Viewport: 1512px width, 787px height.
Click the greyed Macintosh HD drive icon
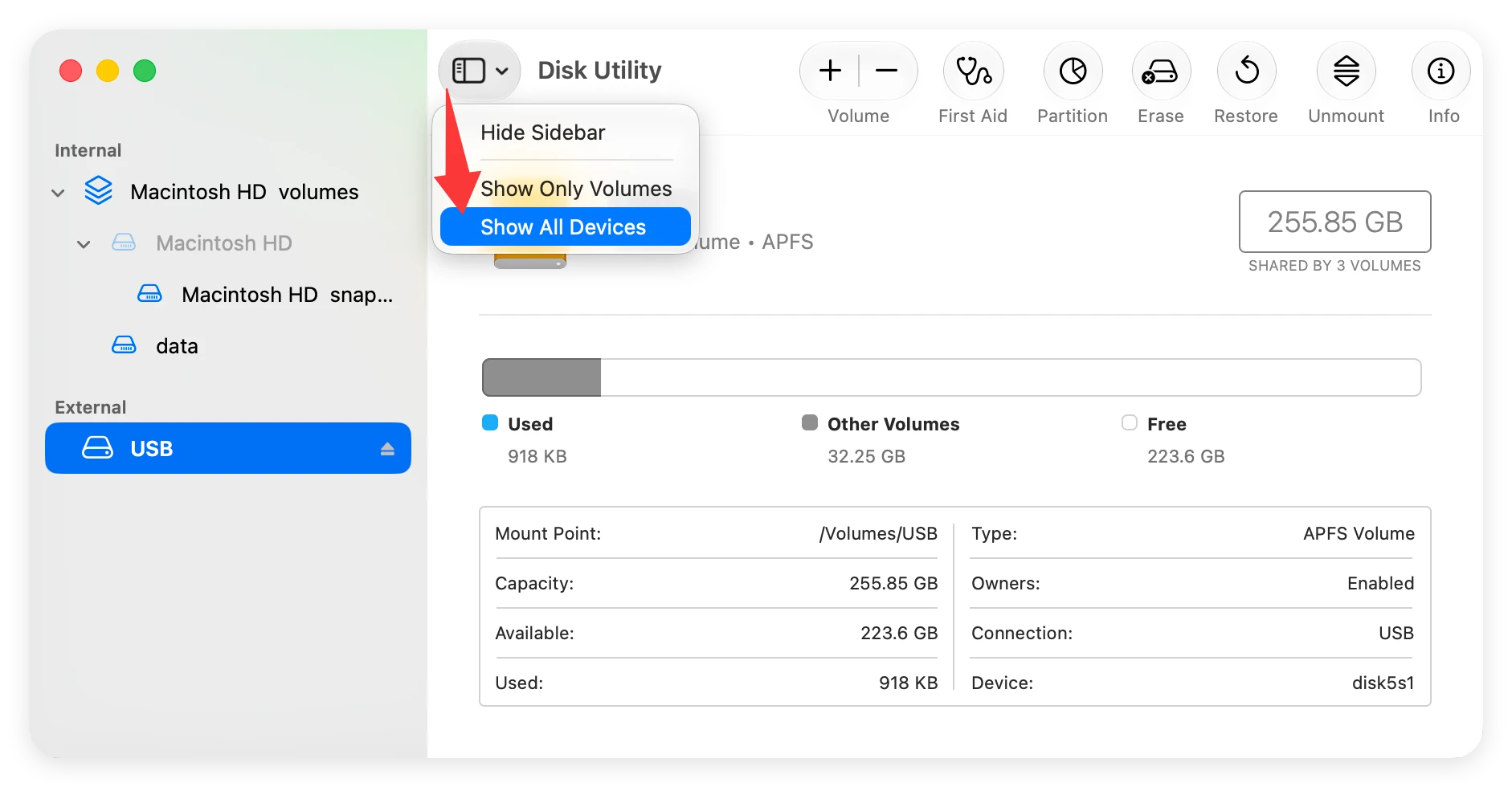pos(124,243)
